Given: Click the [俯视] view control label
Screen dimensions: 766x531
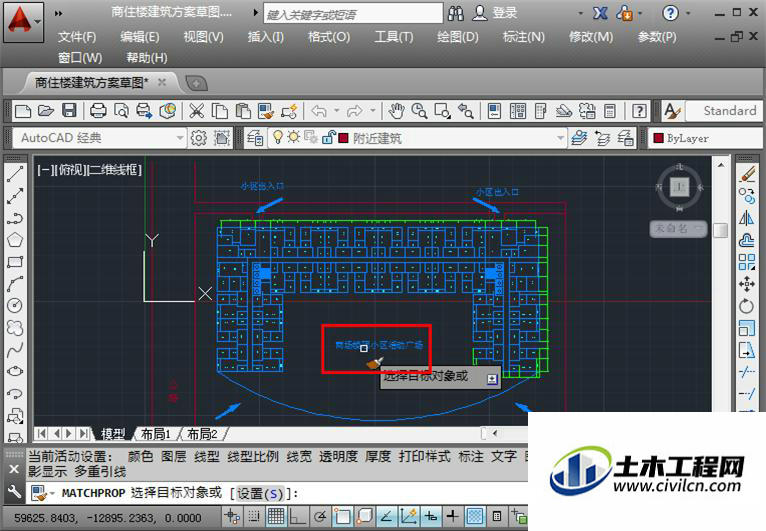Looking at the screenshot, I should click(70, 170).
